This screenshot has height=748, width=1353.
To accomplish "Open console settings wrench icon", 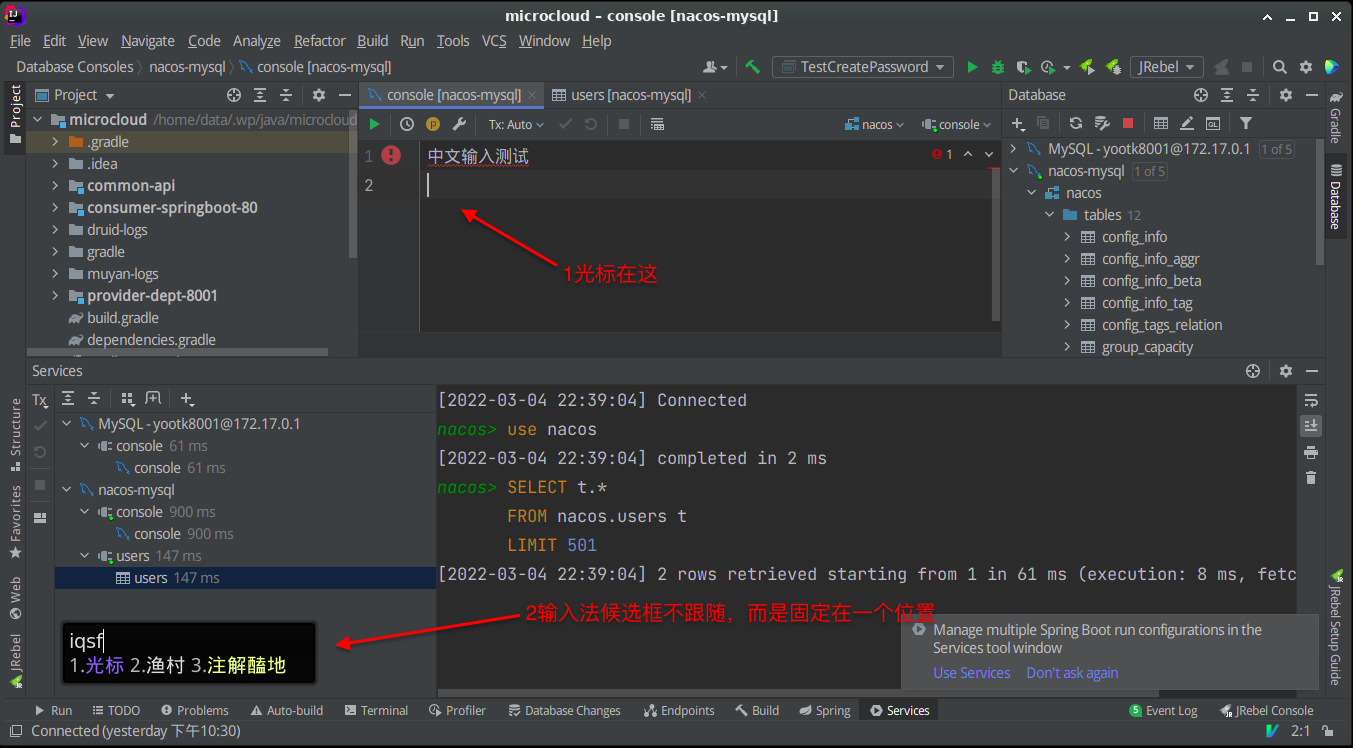I will [459, 125].
